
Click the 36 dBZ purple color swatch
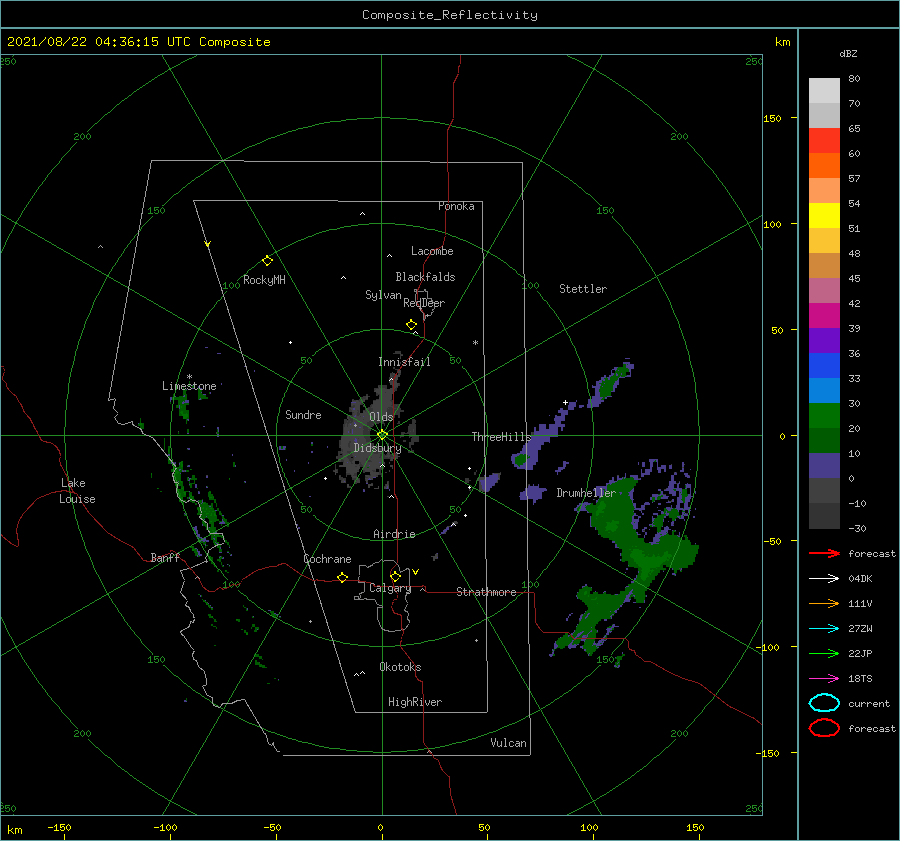pyautogui.click(x=824, y=340)
